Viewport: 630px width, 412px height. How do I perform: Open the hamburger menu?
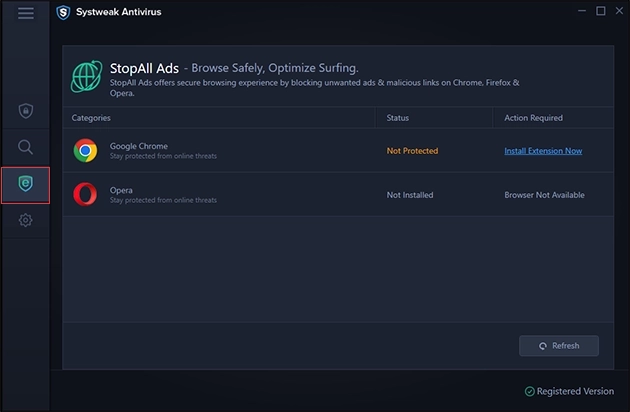pos(25,13)
